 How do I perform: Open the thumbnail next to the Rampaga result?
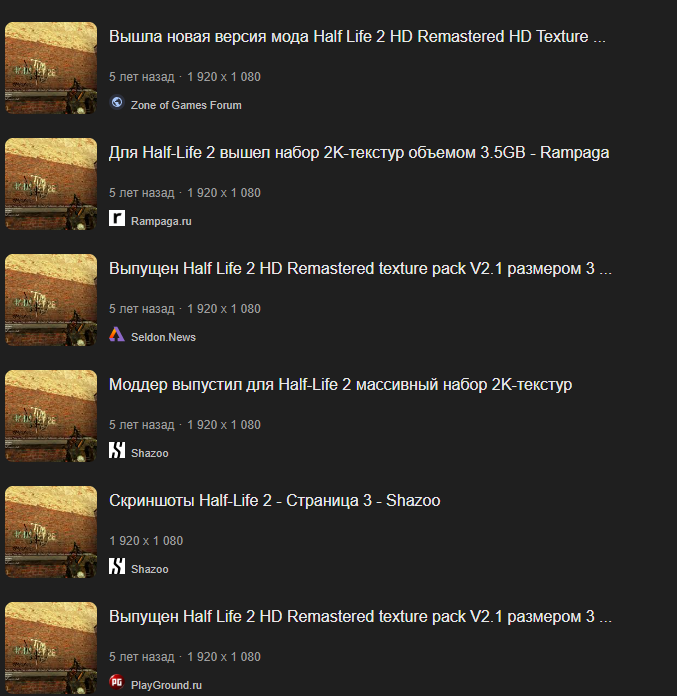51,184
